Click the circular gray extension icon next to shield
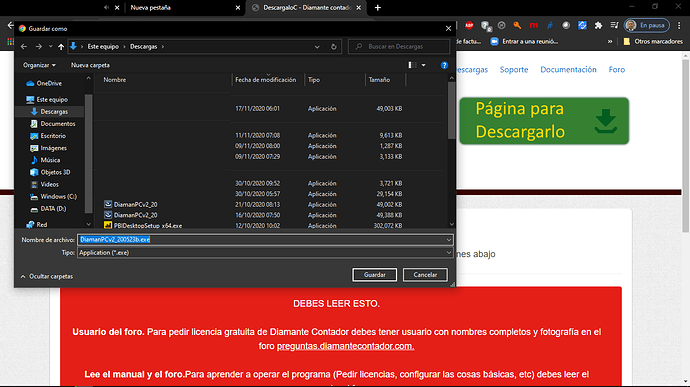Viewport: 690px width, 387px height. (502, 25)
